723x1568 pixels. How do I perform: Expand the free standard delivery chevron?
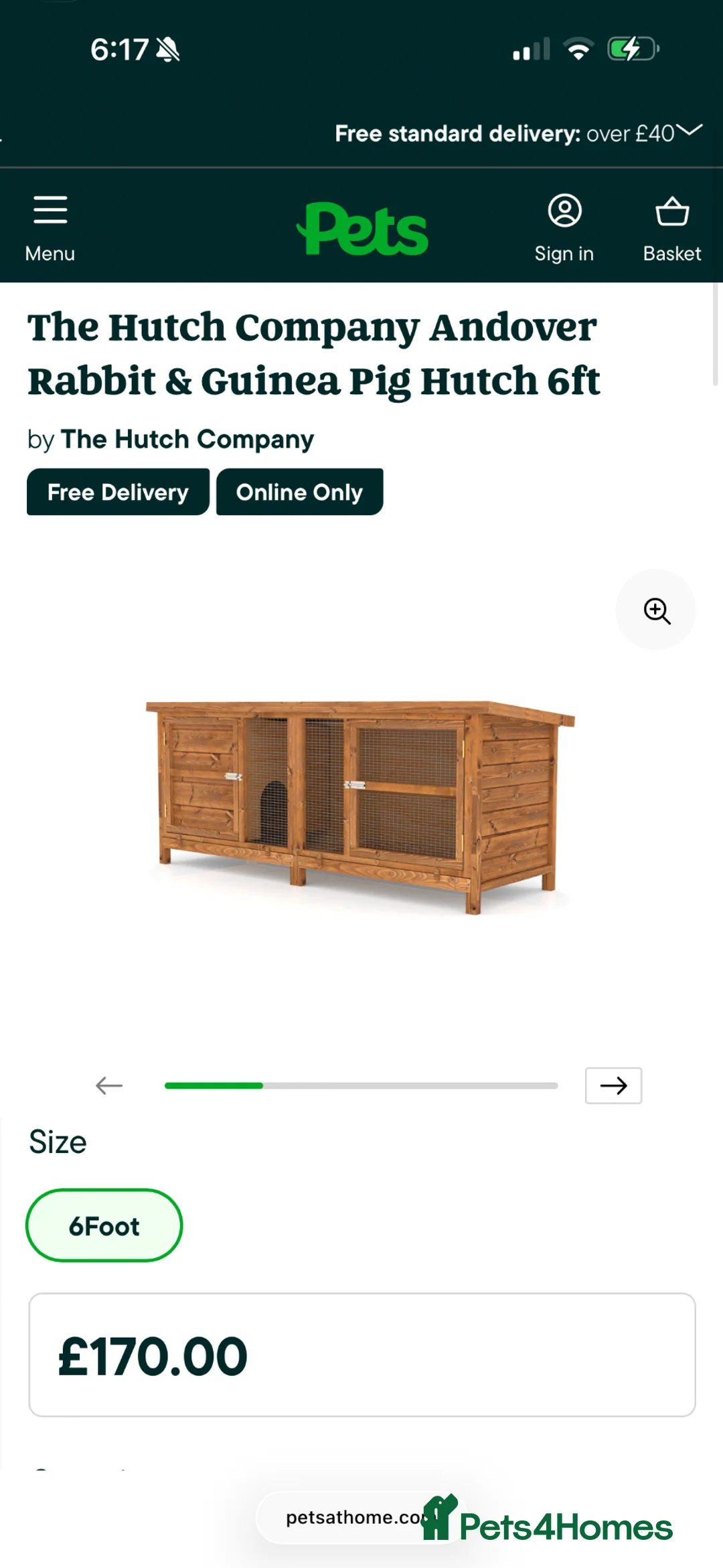coord(690,129)
